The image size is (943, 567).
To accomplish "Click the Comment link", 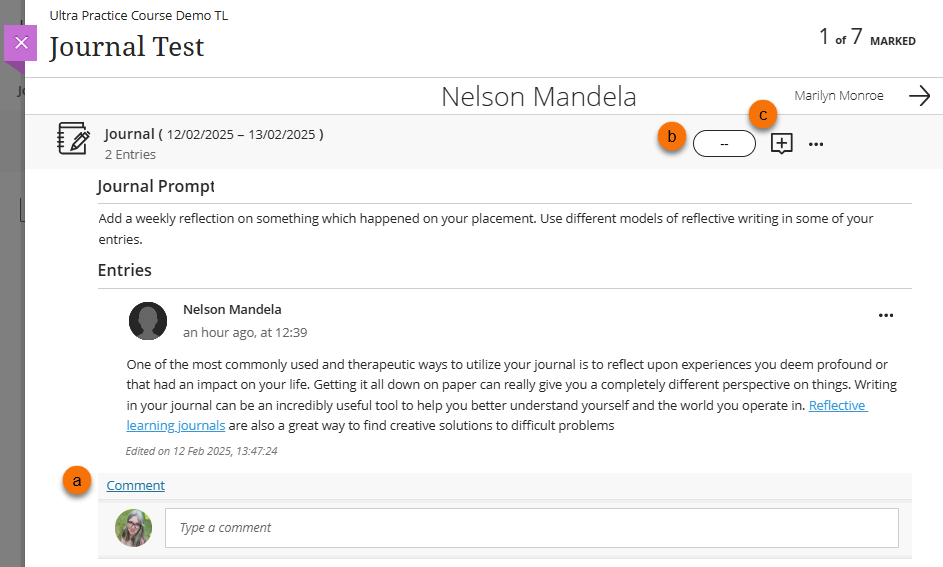I will click(x=136, y=486).
